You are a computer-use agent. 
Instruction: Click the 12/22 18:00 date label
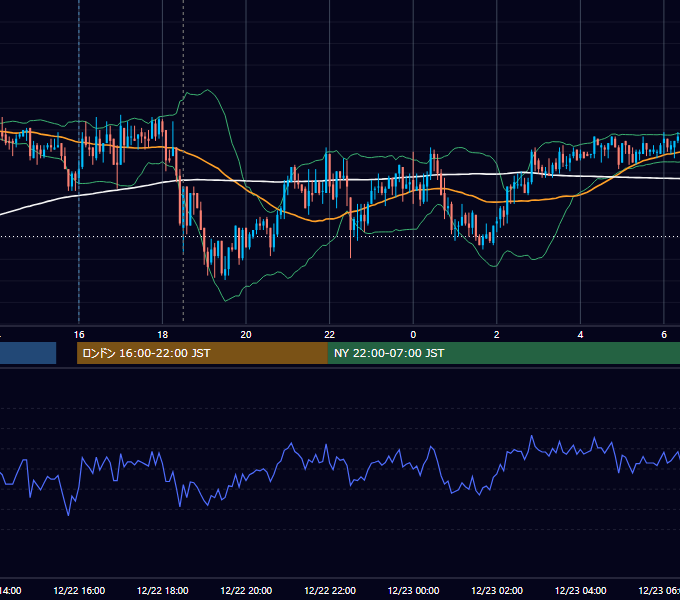pyautogui.click(x=163, y=590)
